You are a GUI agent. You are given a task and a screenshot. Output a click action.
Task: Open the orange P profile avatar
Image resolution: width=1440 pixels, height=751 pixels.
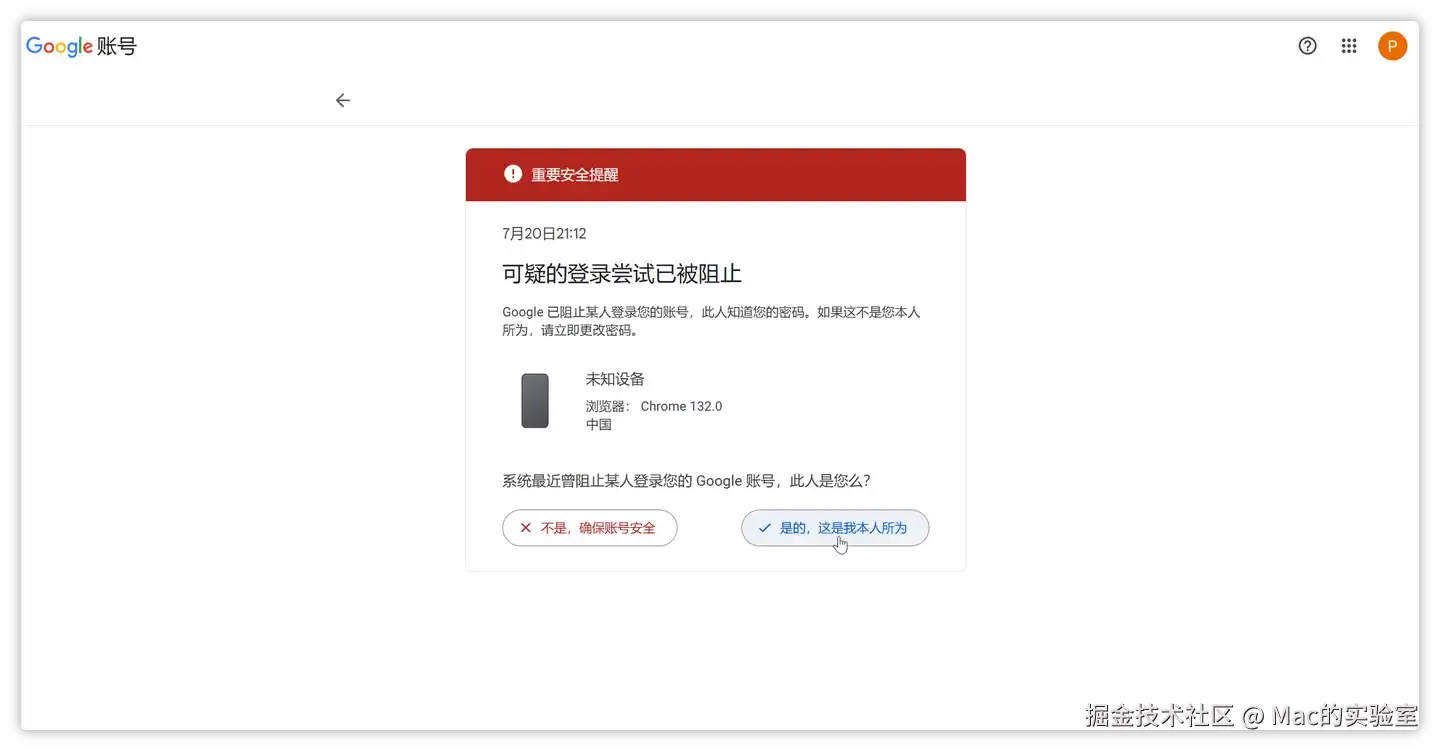point(1392,46)
